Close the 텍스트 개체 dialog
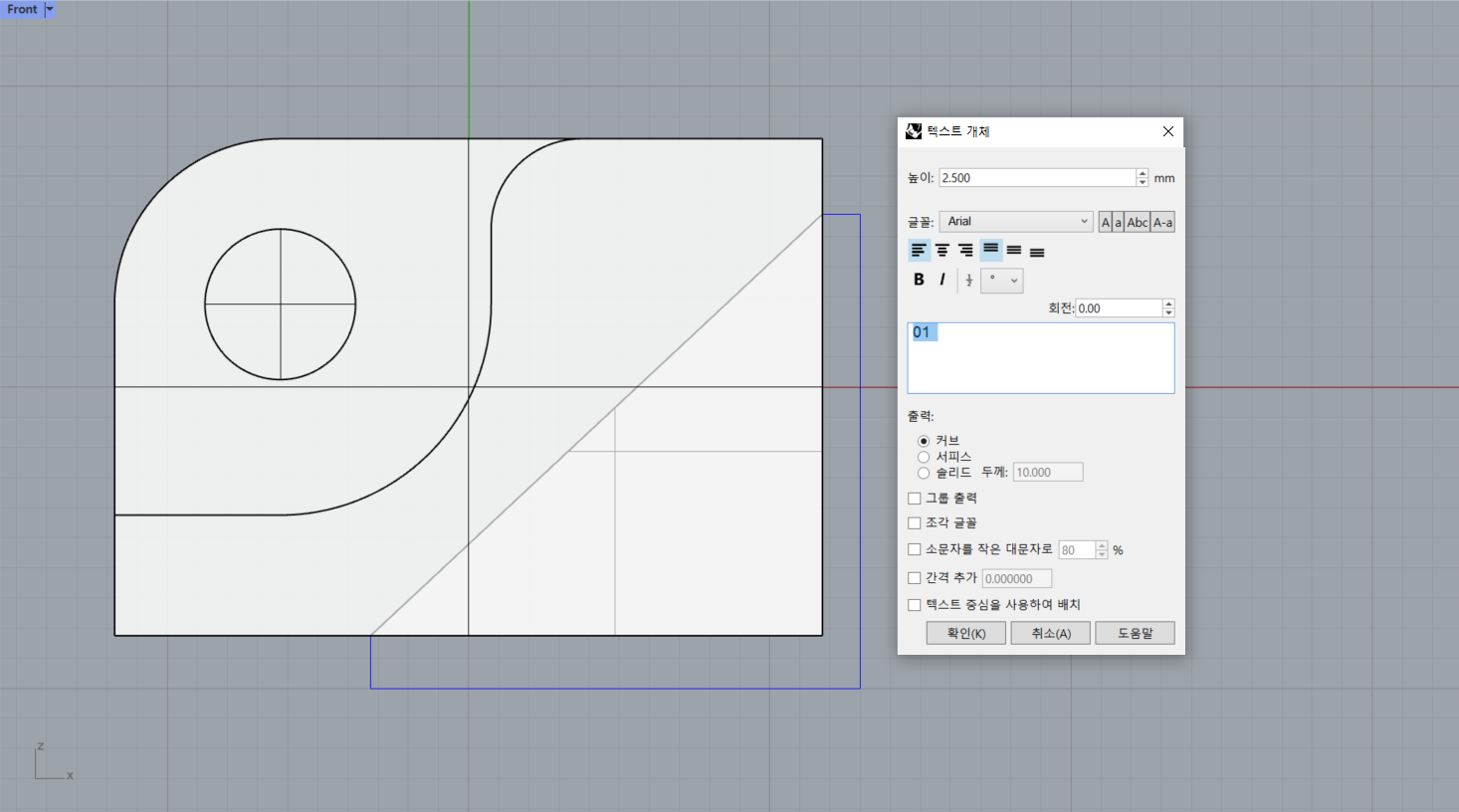 click(1168, 131)
